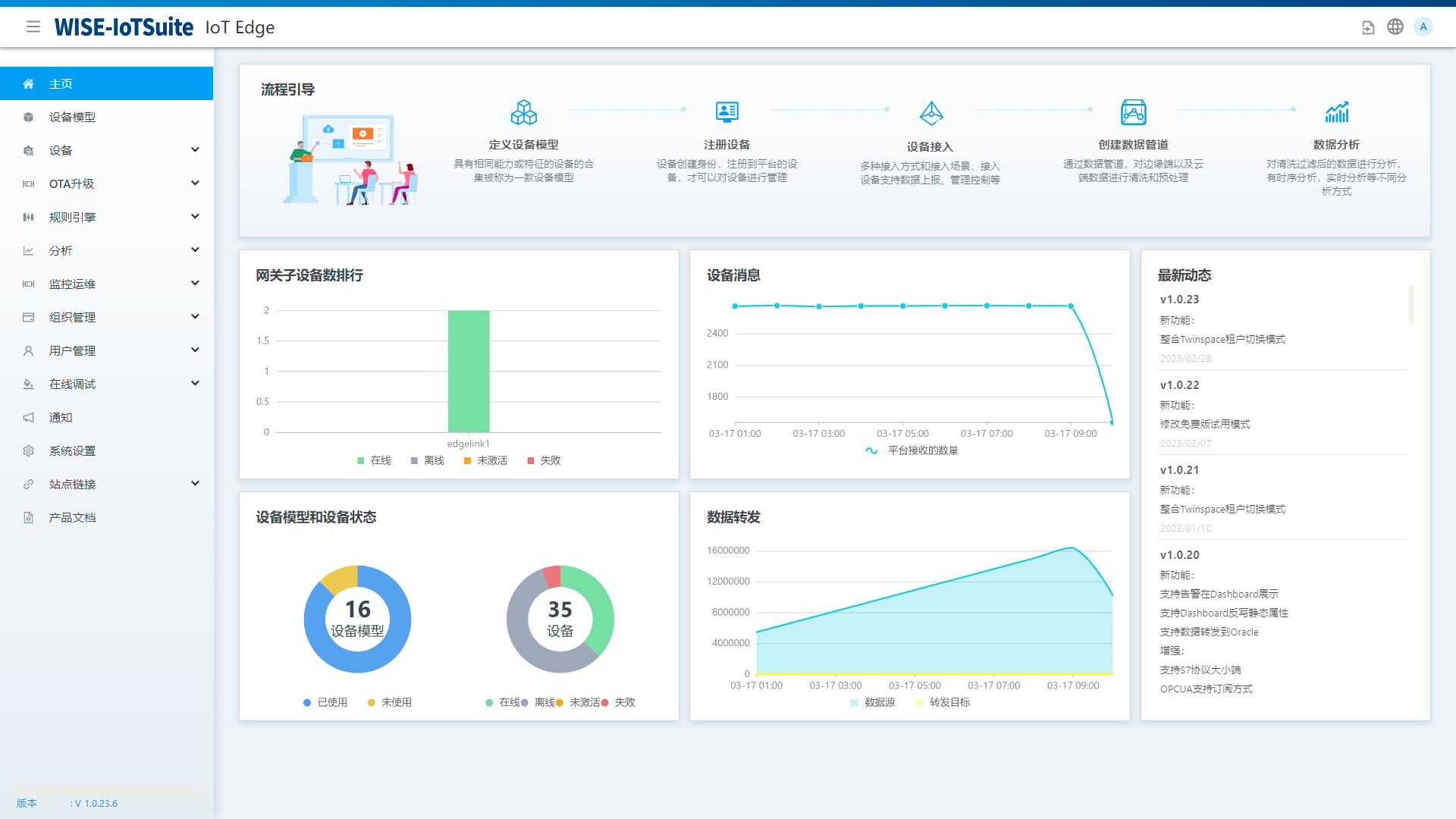Expand the 设备 menu chevron
Image resolution: width=1456 pixels, height=819 pixels.
tap(195, 149)
